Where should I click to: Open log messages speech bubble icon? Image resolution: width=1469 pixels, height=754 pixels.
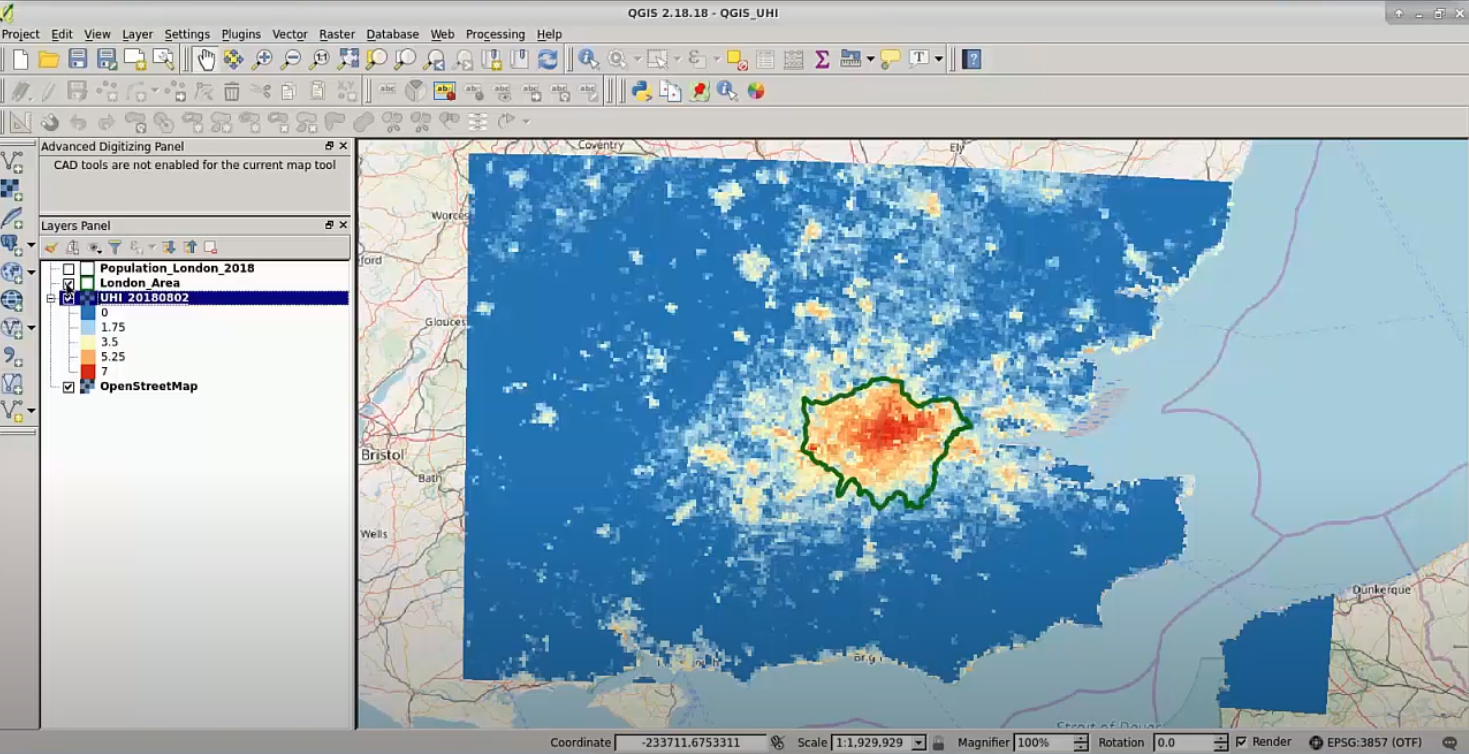1450,743
